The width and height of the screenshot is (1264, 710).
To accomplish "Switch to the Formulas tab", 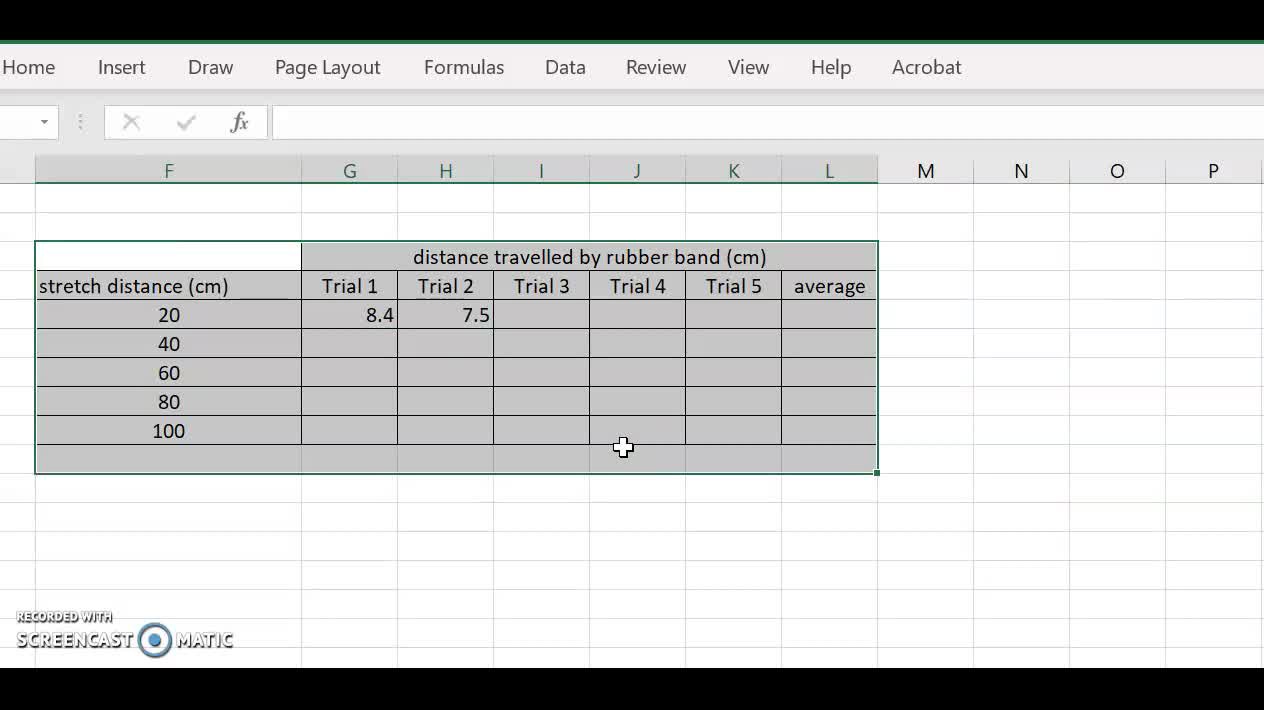I will (x=463, y=67).
